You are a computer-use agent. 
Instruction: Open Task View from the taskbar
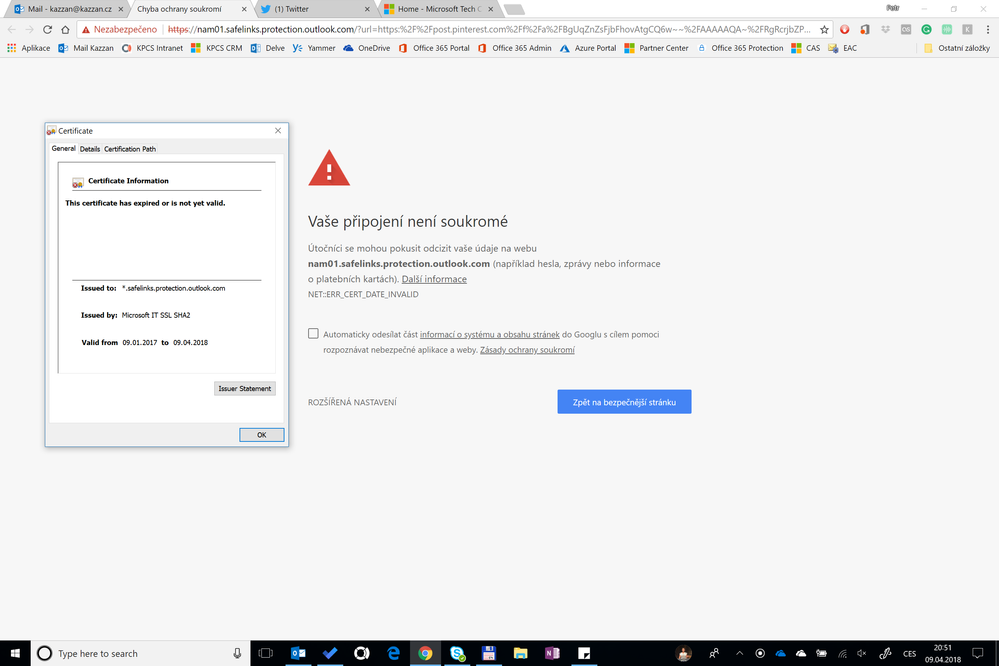pos(266,653)
